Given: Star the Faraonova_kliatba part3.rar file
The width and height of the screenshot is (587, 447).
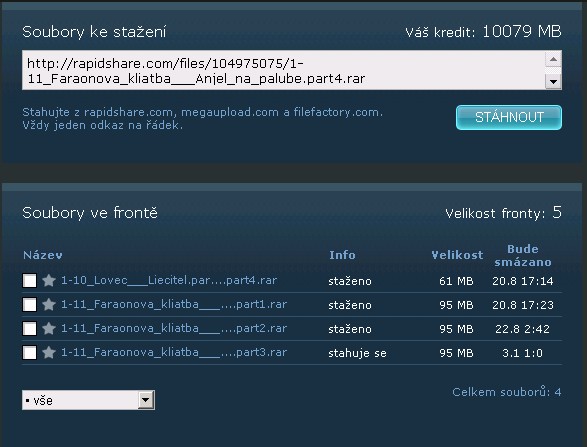Looking at the screenshot, I should pyautogui.click(x=49, y=352).
